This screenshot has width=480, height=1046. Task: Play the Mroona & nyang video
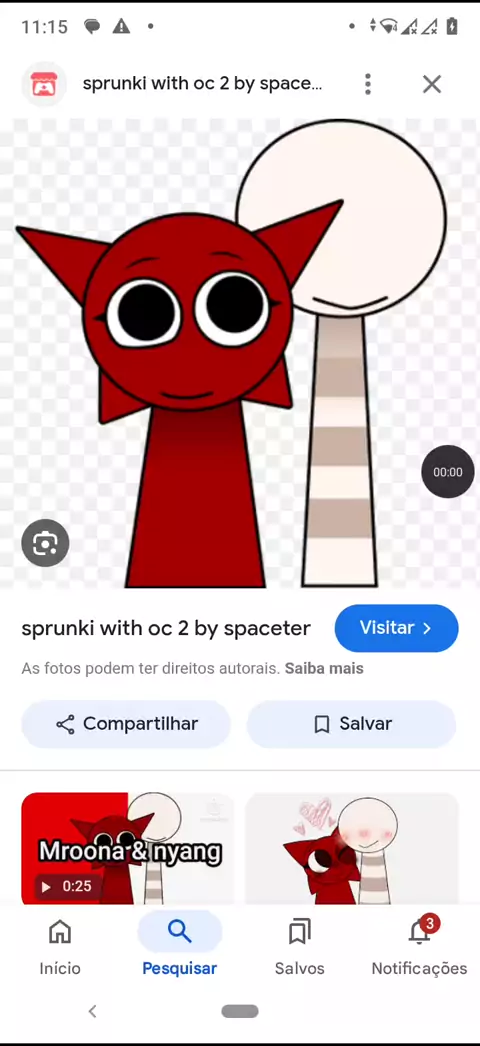tap(127, 849)
